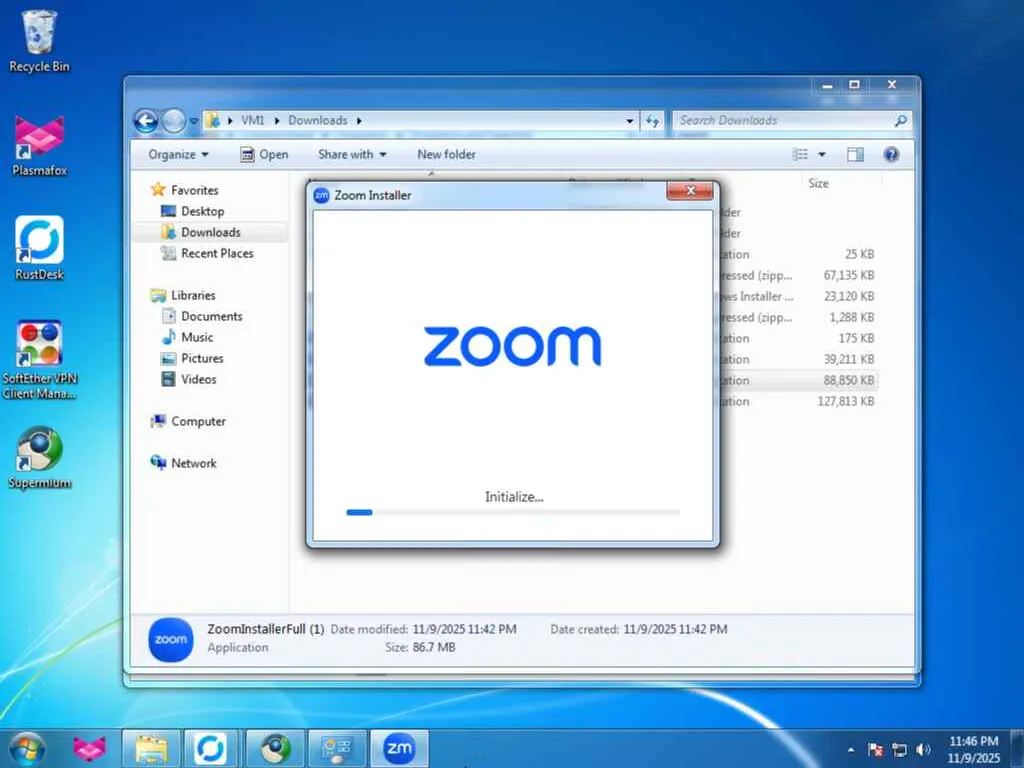The height and width of the screenshot is (768, 1024).
Task: Select the file row sized 25 KB
Action: [x=798, y=254]
